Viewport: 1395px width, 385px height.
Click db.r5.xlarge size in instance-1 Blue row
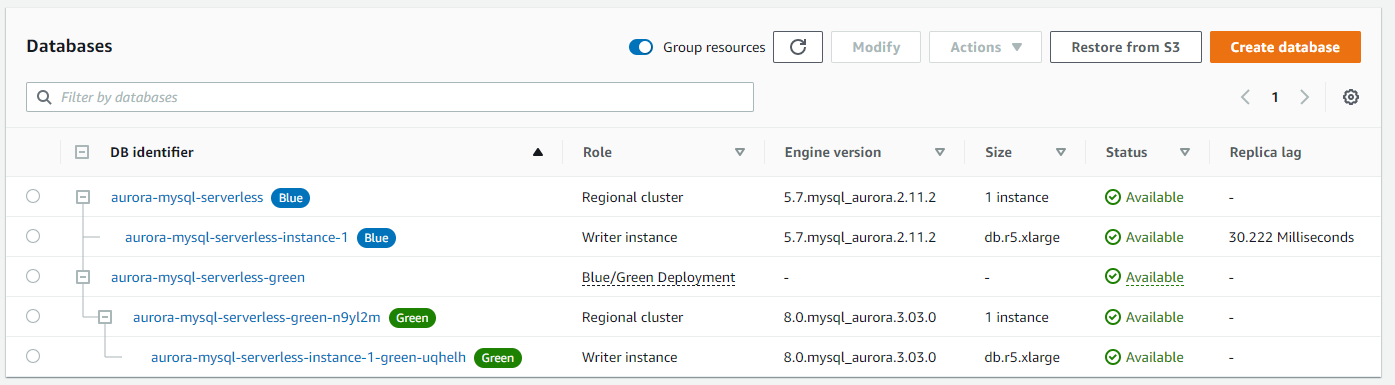[x=1022, y=237]
